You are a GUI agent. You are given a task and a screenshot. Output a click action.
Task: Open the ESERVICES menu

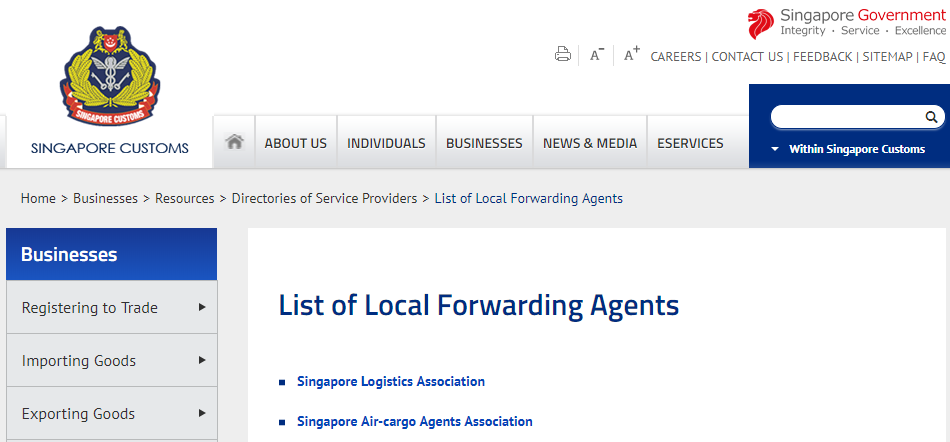pyautogui.click(x=690, y=143)
